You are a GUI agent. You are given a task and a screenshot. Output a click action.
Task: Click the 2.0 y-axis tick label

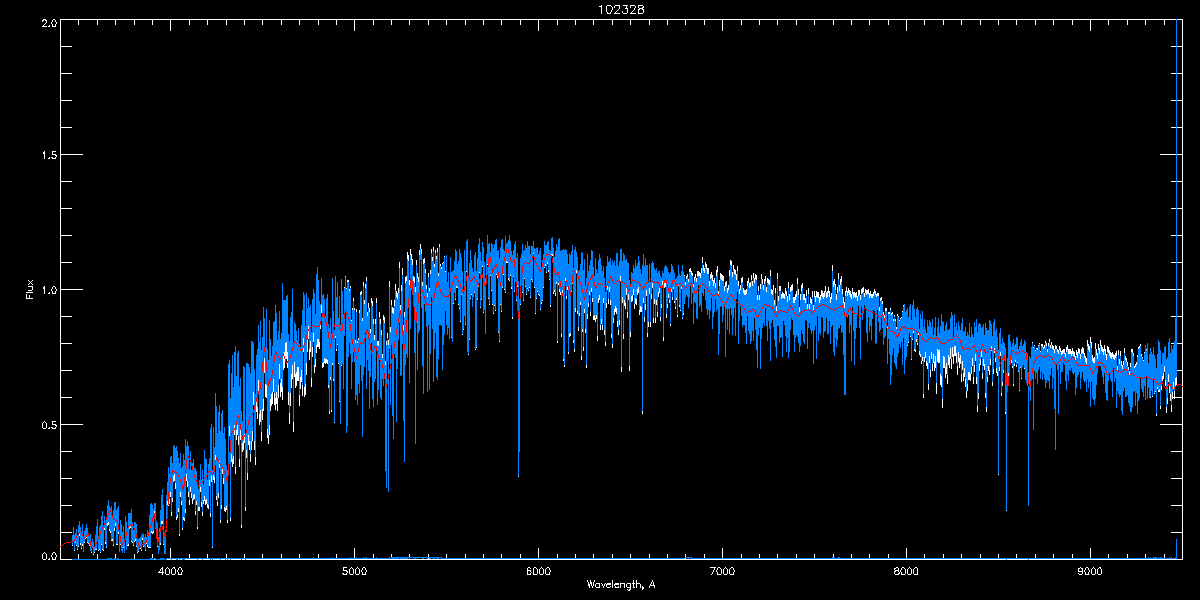point(47,21)
